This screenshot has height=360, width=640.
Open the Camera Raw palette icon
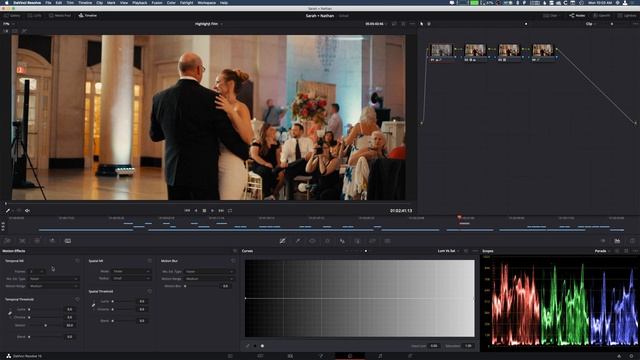(7, 241)
